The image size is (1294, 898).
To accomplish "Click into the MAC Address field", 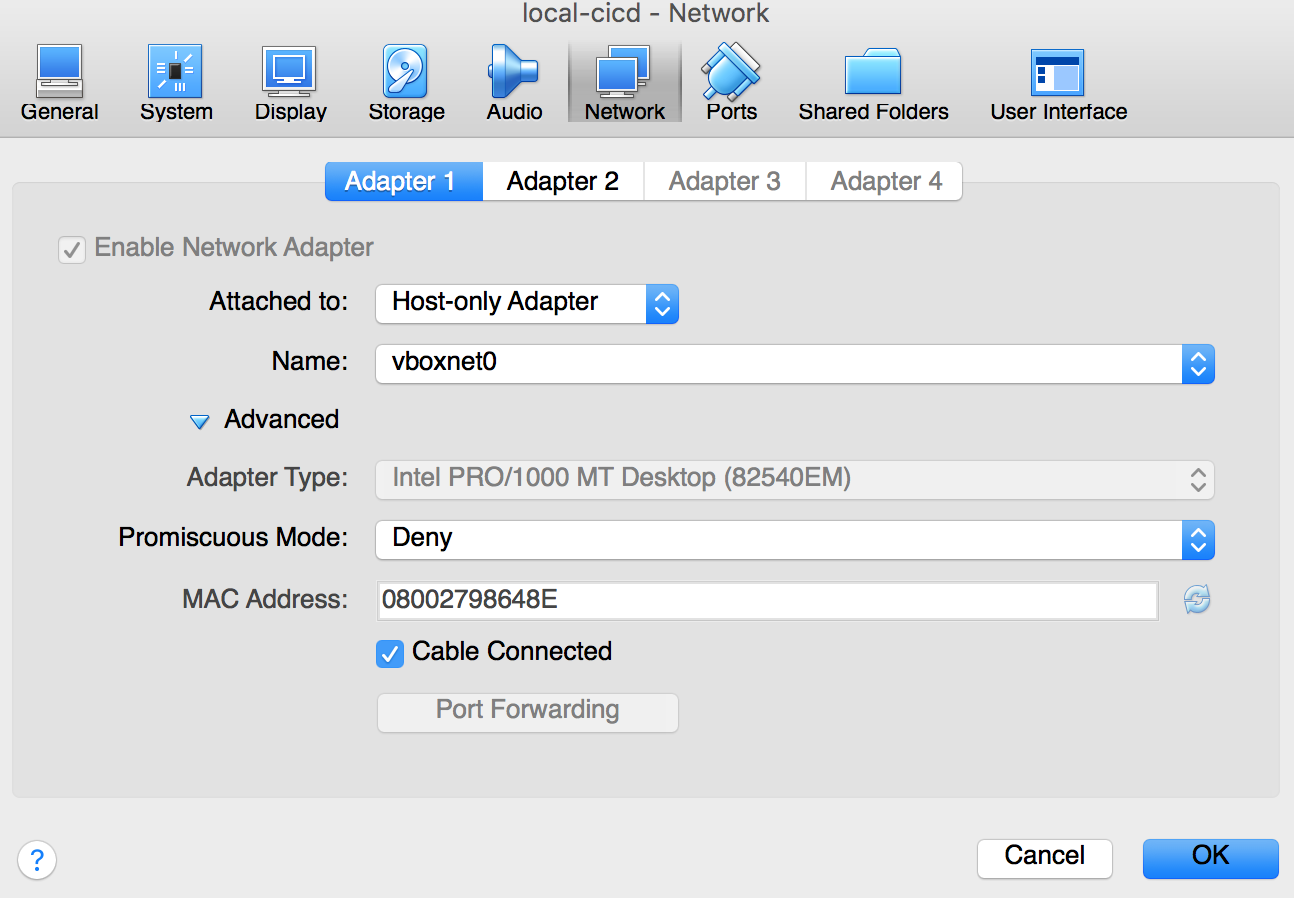I will point(767,601).
